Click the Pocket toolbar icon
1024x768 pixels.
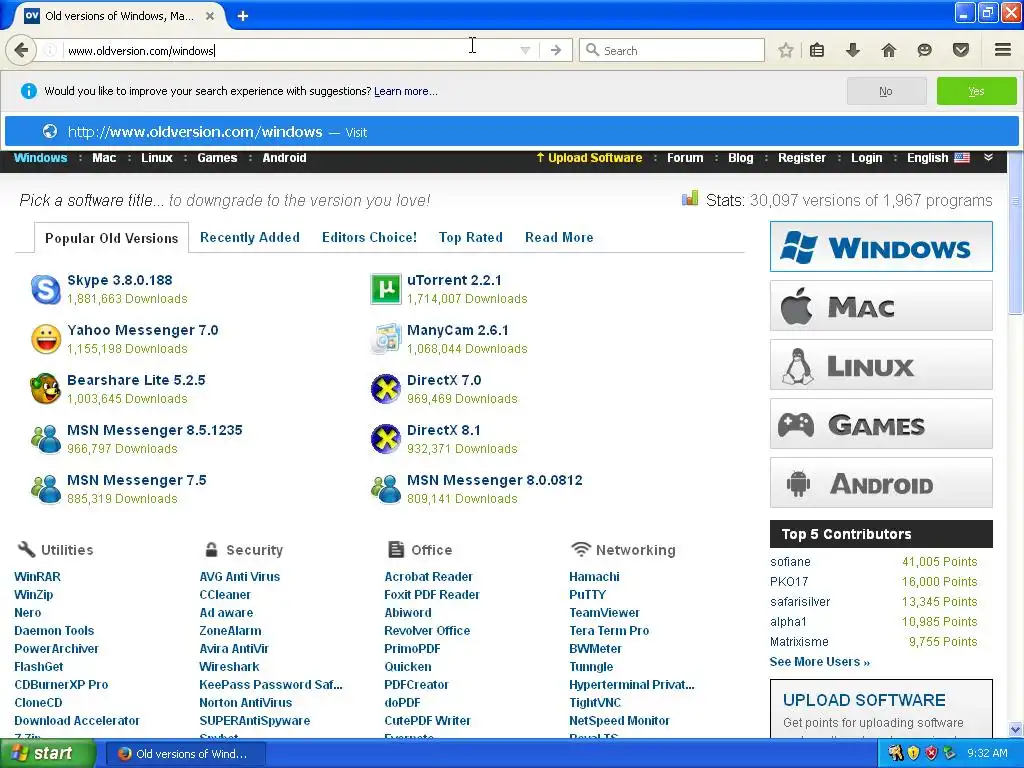point(961,50)
